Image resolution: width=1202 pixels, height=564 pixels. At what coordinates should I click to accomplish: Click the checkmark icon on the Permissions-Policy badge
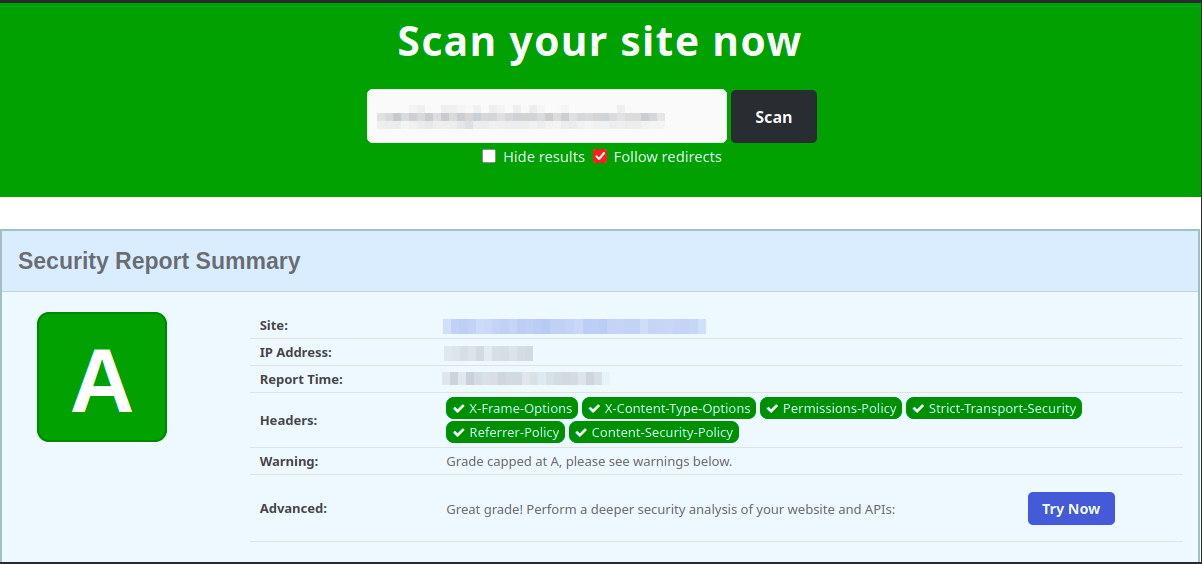click(x=772, y=408)
